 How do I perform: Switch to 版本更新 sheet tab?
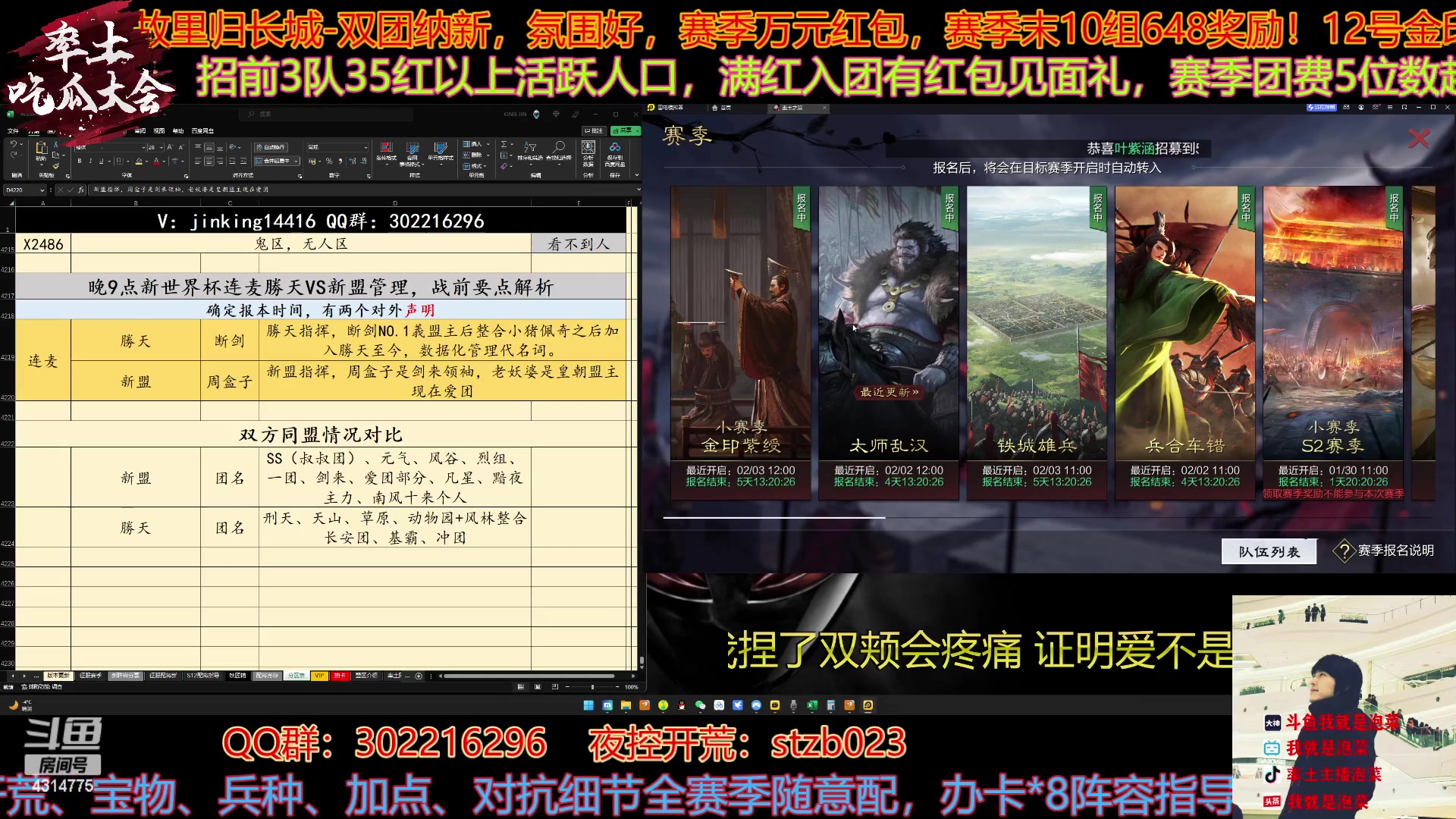coord(58,676)
